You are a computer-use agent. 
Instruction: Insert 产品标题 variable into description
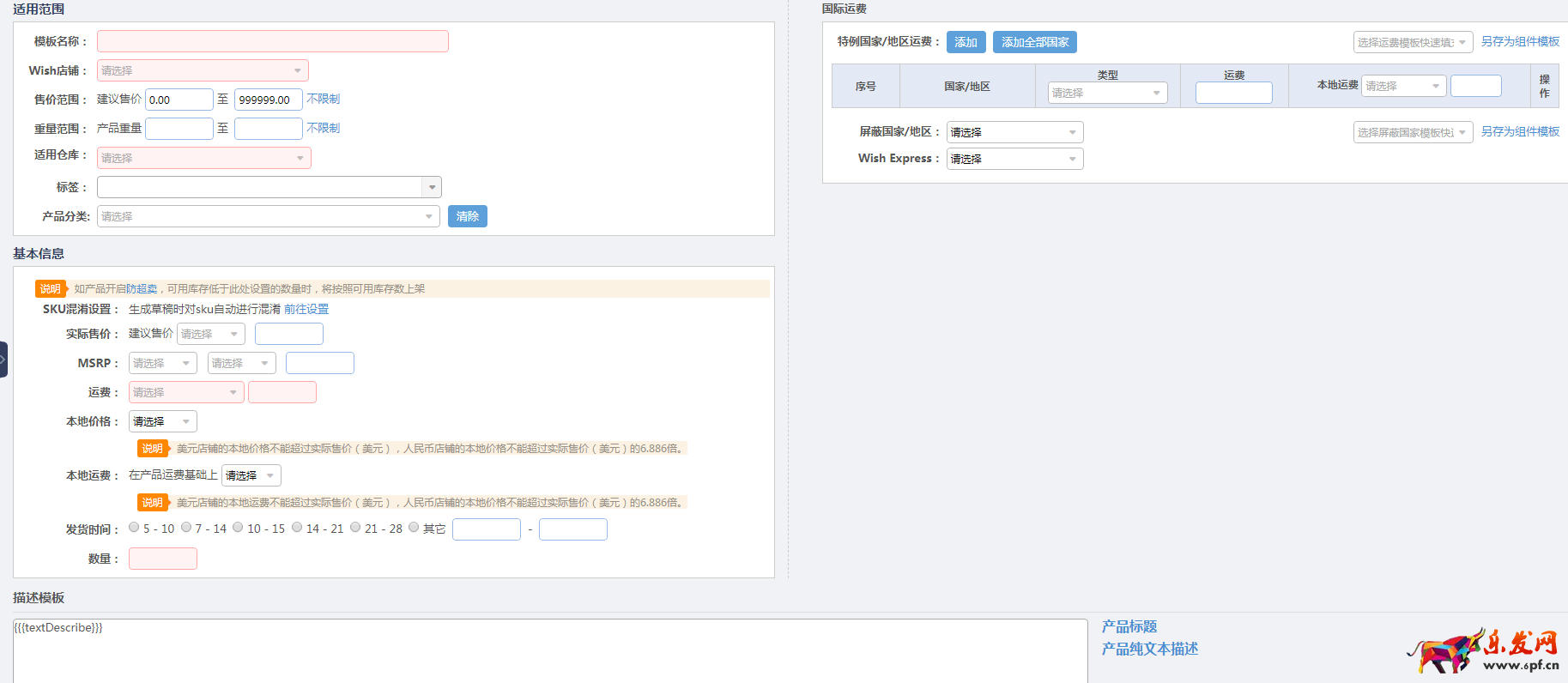(x=1129, y=626)
